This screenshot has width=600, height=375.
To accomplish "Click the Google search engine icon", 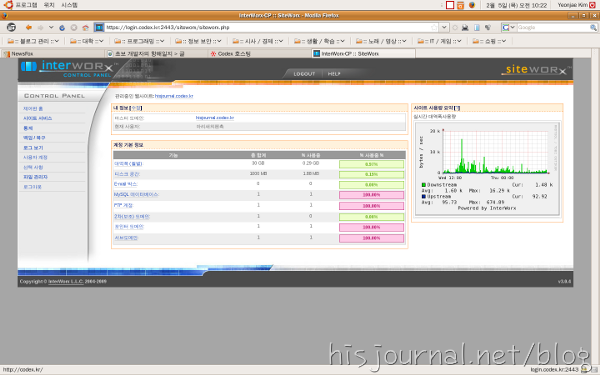I will pyautogui.click(x=506, y=28).
